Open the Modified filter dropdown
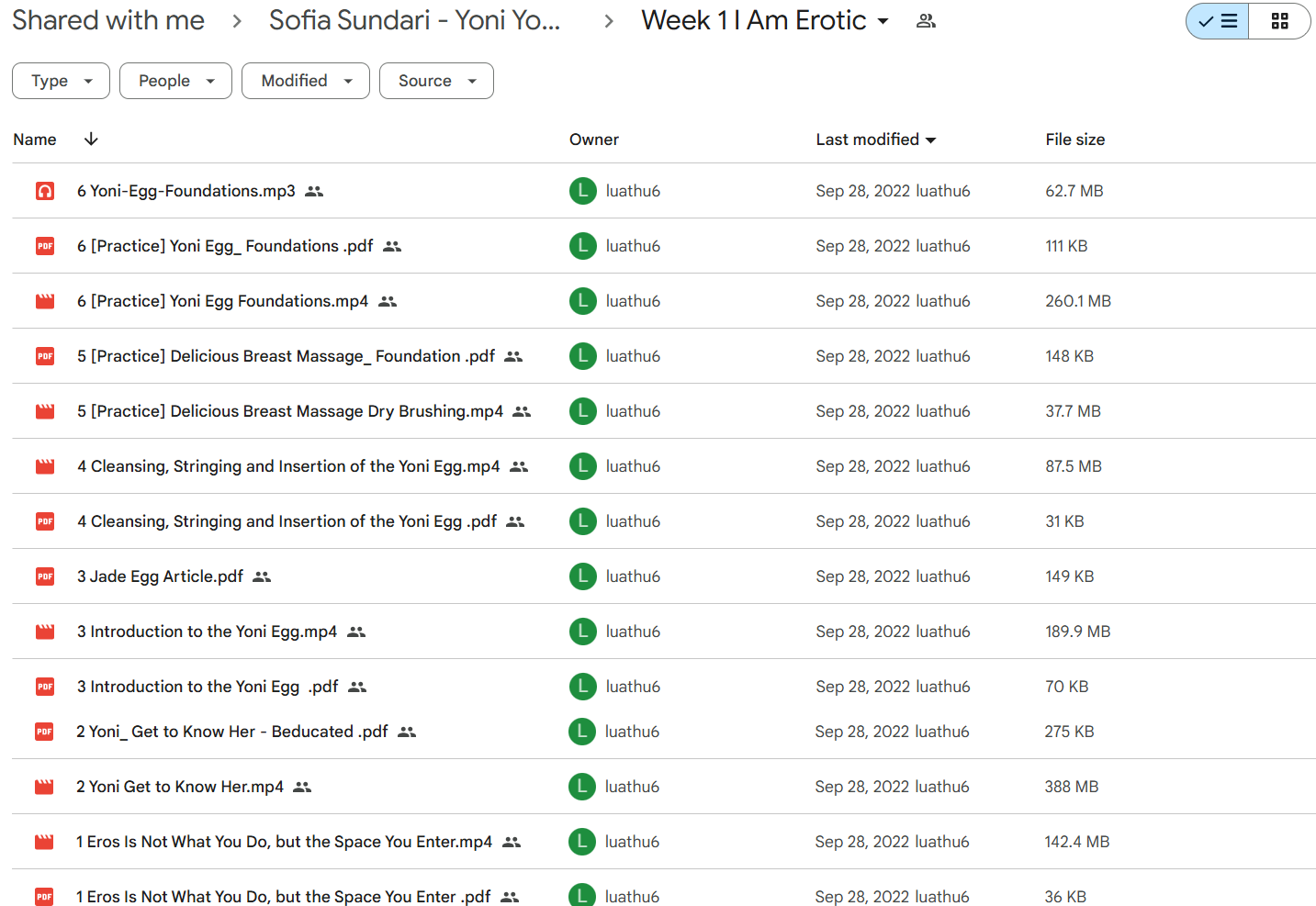The width and height of the screenshot is (1316, 906). (306, 81)
